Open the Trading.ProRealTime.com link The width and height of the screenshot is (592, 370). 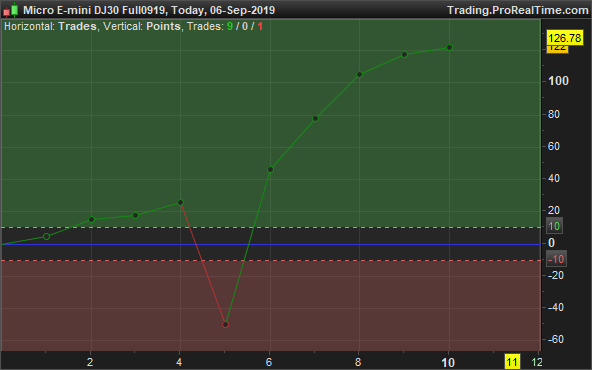(518, 10)
